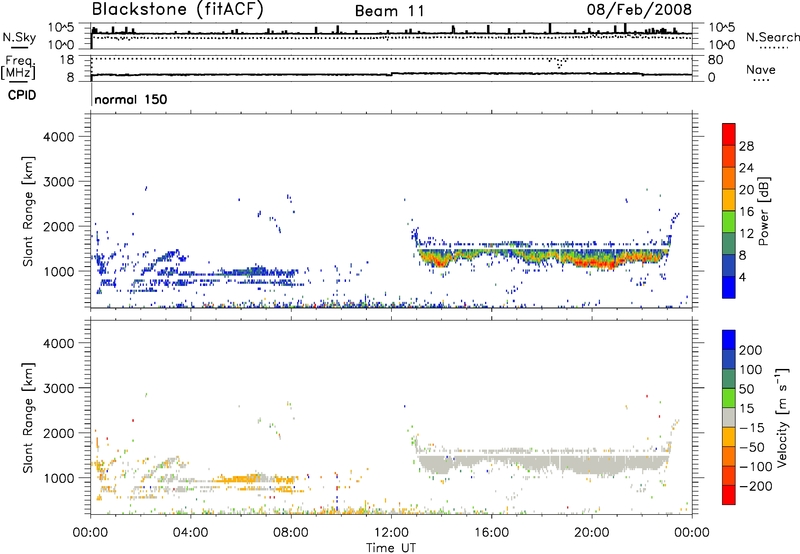Screen dimensions: 800x554
Task: Click the blue bottom of the power color bar
Action: pyautogui.click(x=729, y=287)
